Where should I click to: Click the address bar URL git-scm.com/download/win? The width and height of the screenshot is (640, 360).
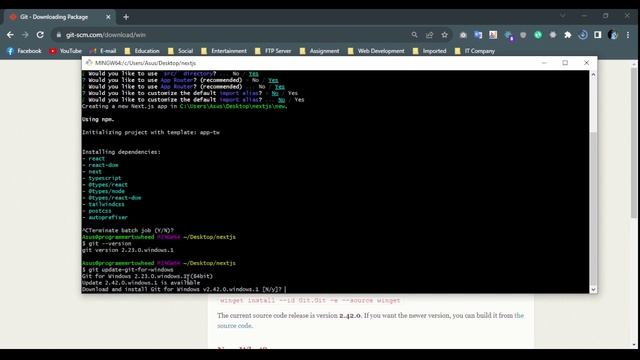(106, 35)
